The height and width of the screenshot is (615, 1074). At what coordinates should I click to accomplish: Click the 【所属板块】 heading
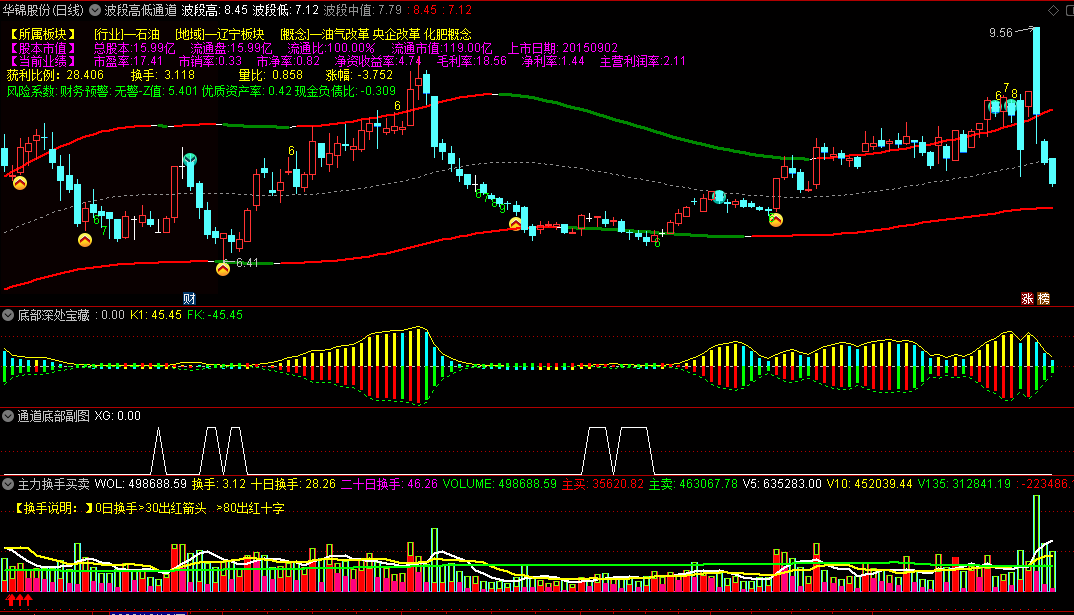point(43,34)
